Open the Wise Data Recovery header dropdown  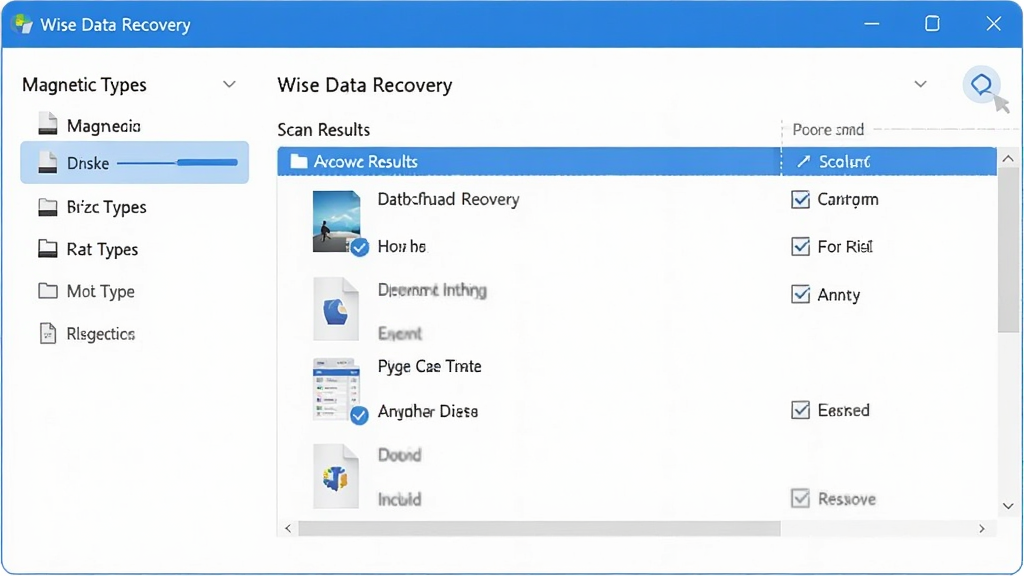(920, 84)
